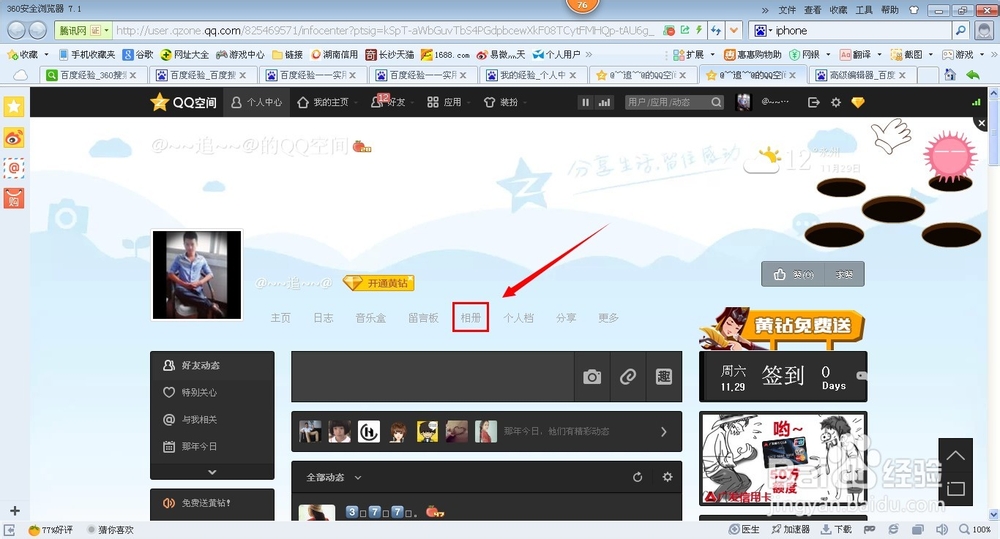Open the 分享 share tab
The height and width of the screenshot is (539, 1000).
click(566, 318)
